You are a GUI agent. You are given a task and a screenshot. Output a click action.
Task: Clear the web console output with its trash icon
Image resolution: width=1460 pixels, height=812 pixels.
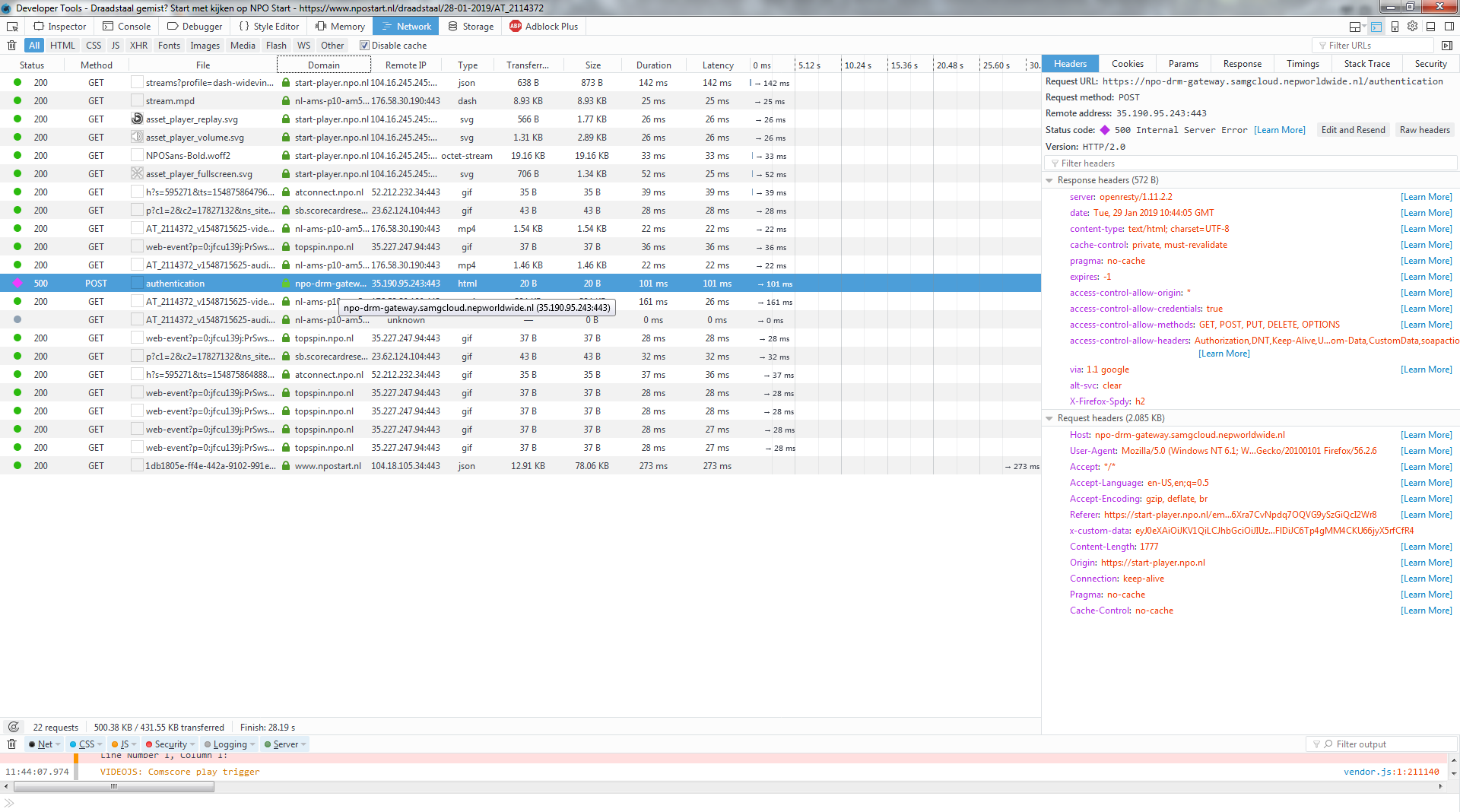coord(12,744)
